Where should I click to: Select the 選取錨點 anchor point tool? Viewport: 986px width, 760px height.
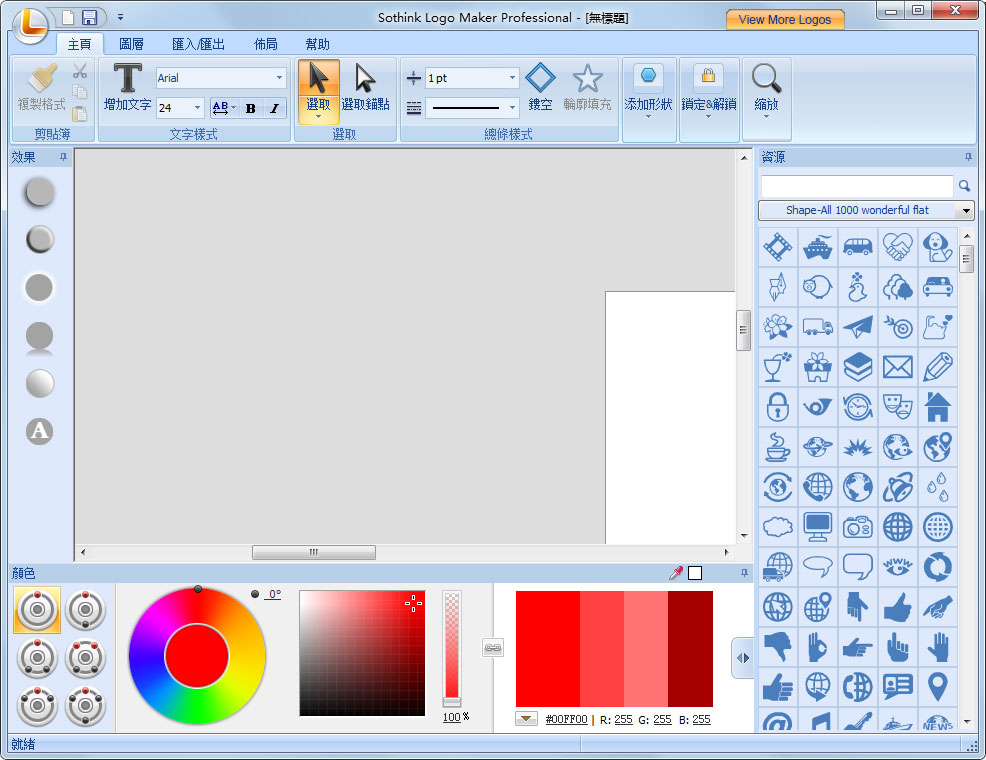pos(365,86)
